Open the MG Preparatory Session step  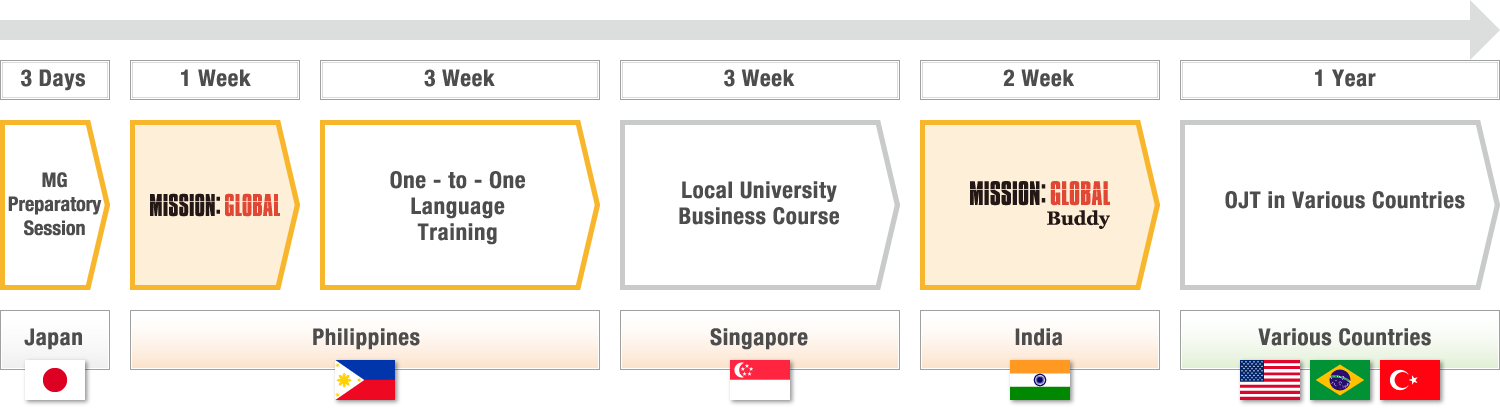coord(54,205)
